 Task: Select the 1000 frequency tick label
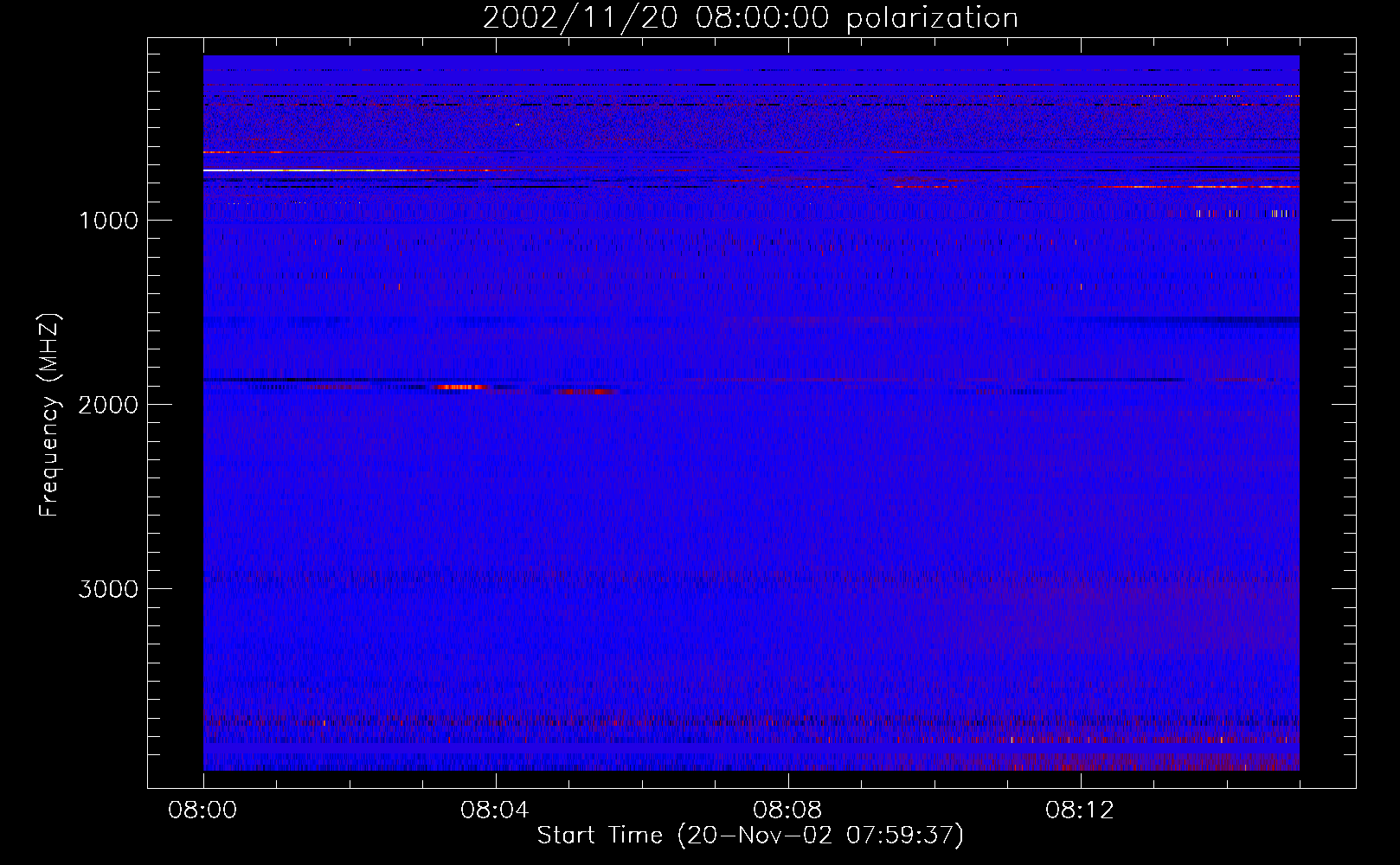click(108, 221)
